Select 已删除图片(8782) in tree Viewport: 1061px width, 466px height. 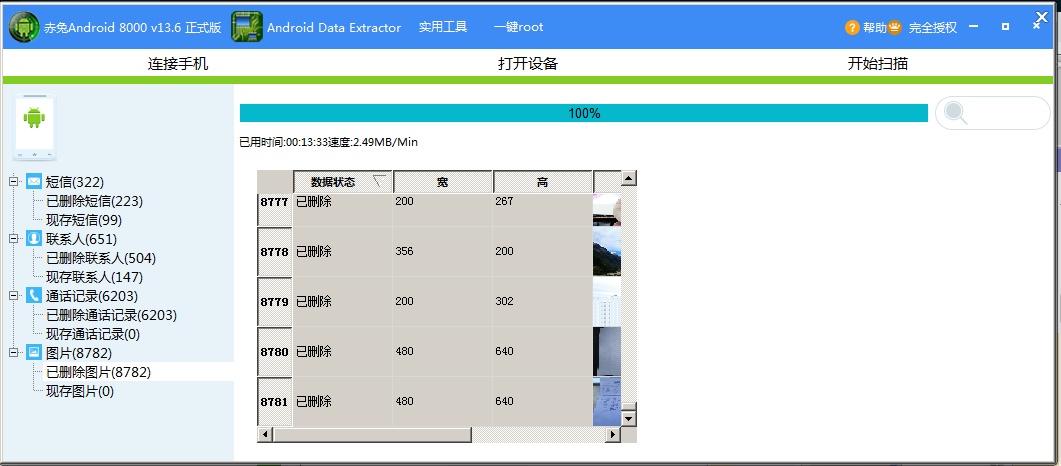97,371
